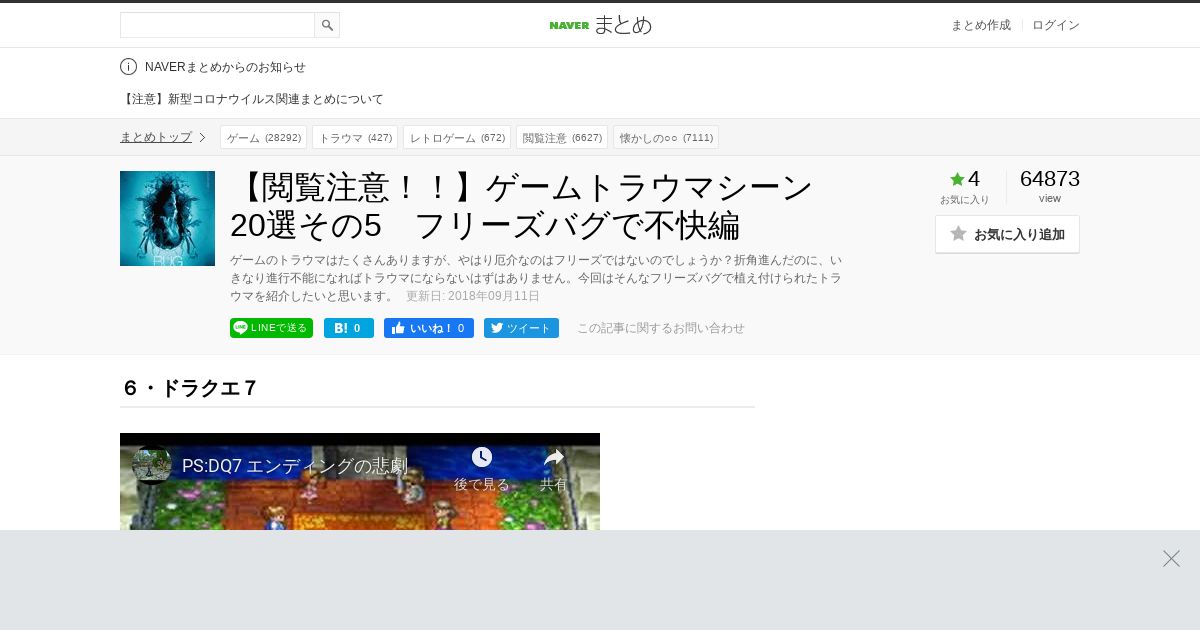Click the BUG article thumbnail image

point(167,218)
